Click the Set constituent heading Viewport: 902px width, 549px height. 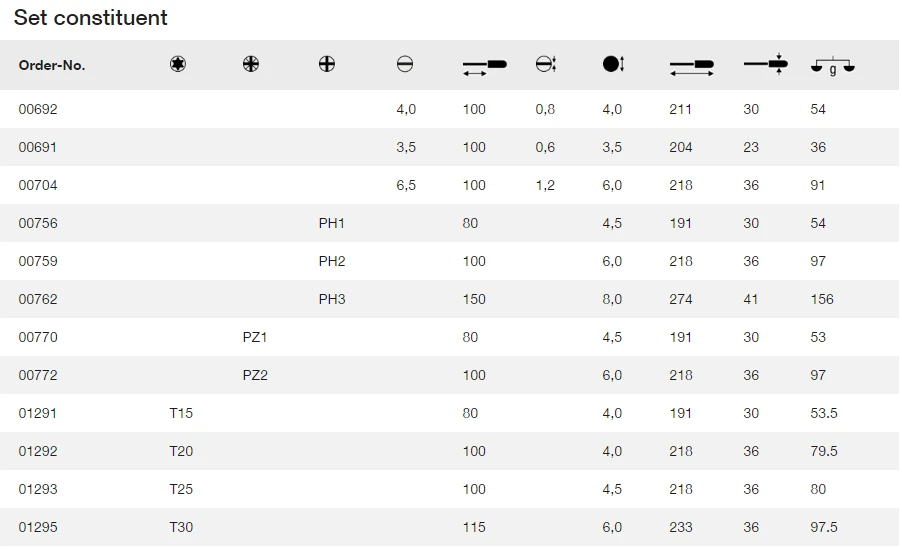(91, 18)
